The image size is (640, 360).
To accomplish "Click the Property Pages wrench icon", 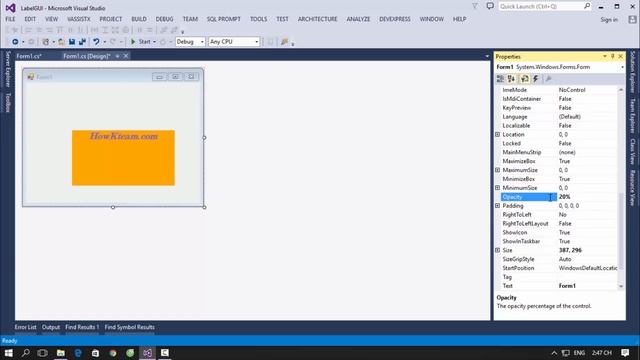I will 548,79.
